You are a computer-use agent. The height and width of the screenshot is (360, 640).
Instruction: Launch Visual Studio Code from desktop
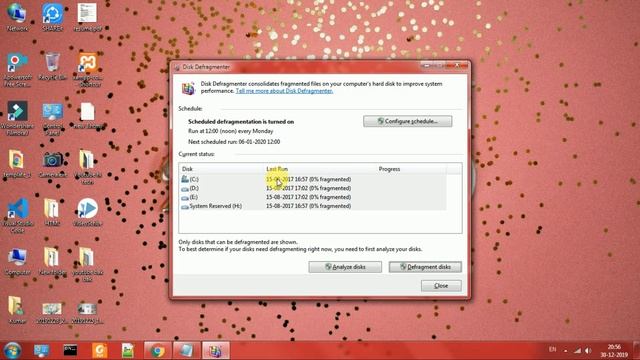click(18, 216)
